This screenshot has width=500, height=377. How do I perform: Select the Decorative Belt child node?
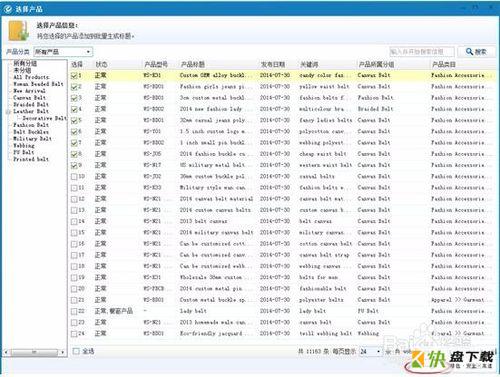coord(45,118)
